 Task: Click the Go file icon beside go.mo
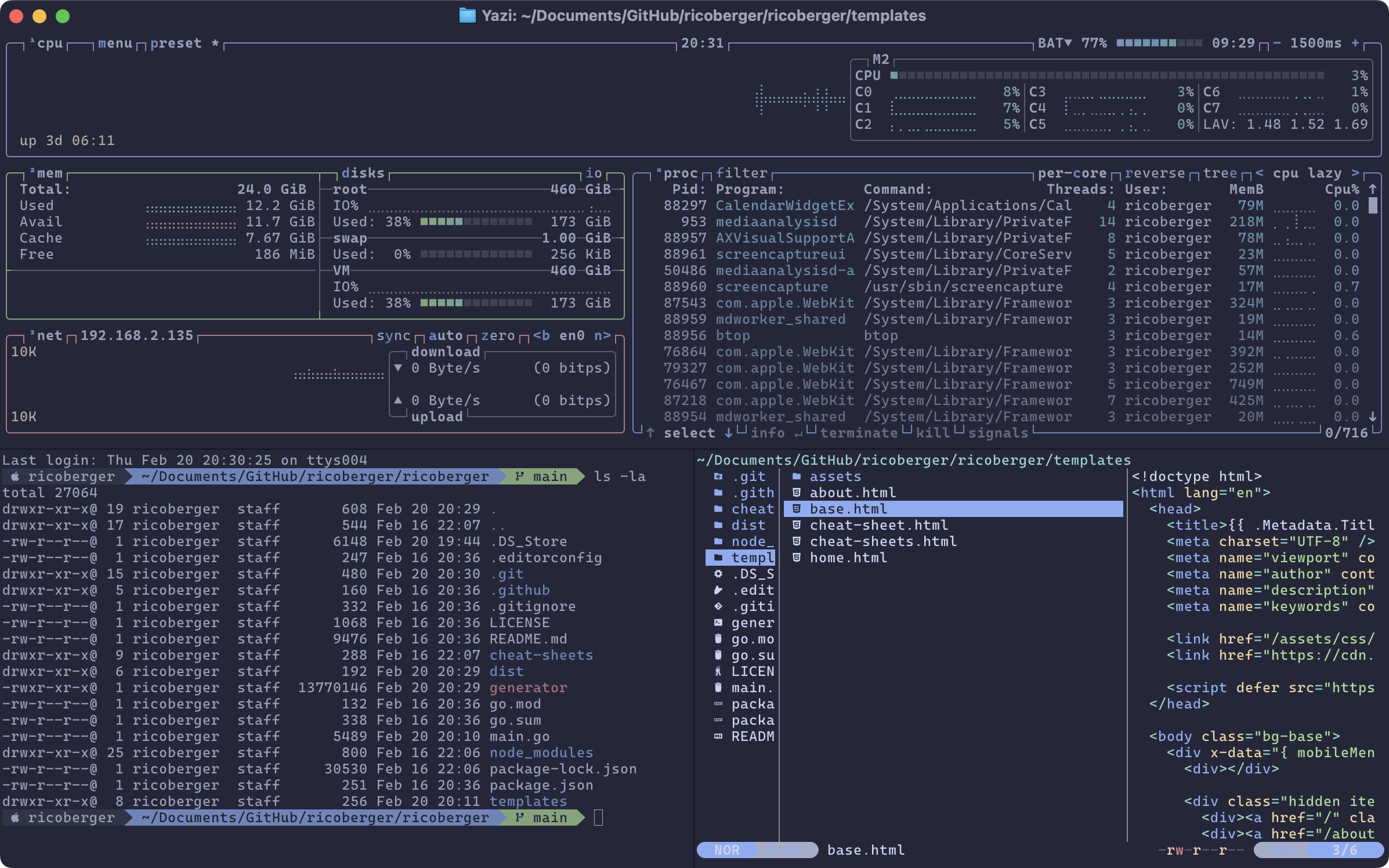coord(718,639)
